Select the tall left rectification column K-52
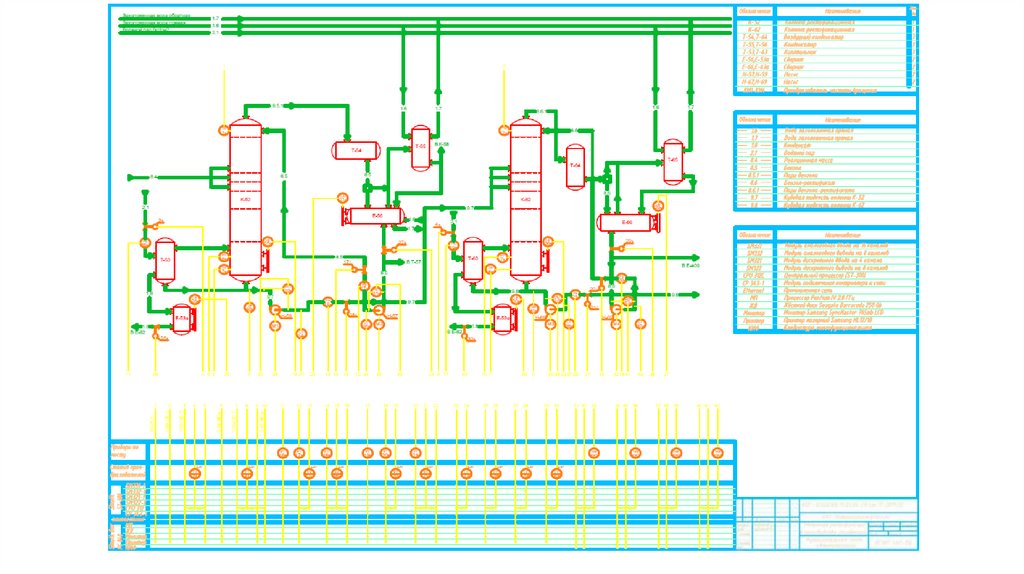1024x574 pixels. [246, 199]
